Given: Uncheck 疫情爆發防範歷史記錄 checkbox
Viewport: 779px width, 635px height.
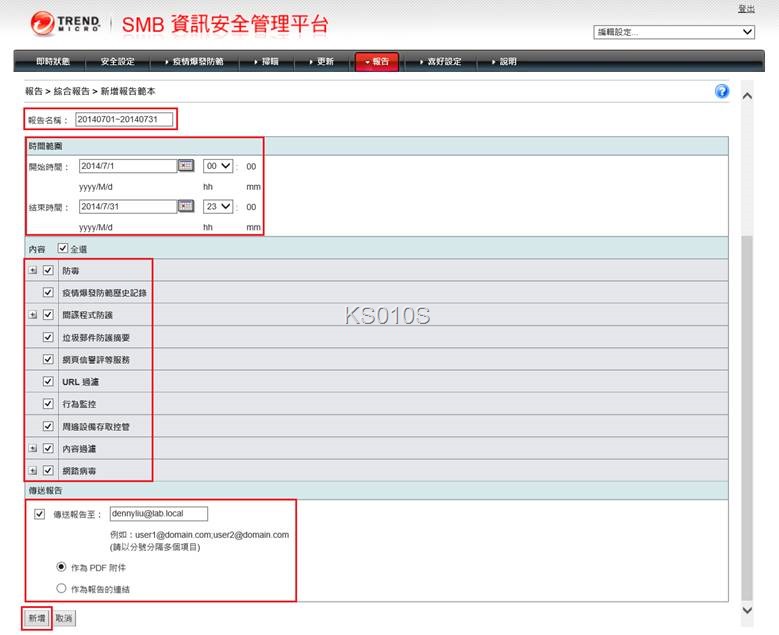Looking at the screenshot, I should tap(48, 292).
